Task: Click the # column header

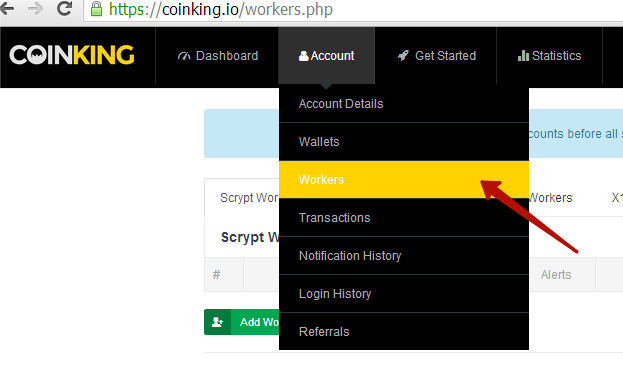Action: (217, 275)
